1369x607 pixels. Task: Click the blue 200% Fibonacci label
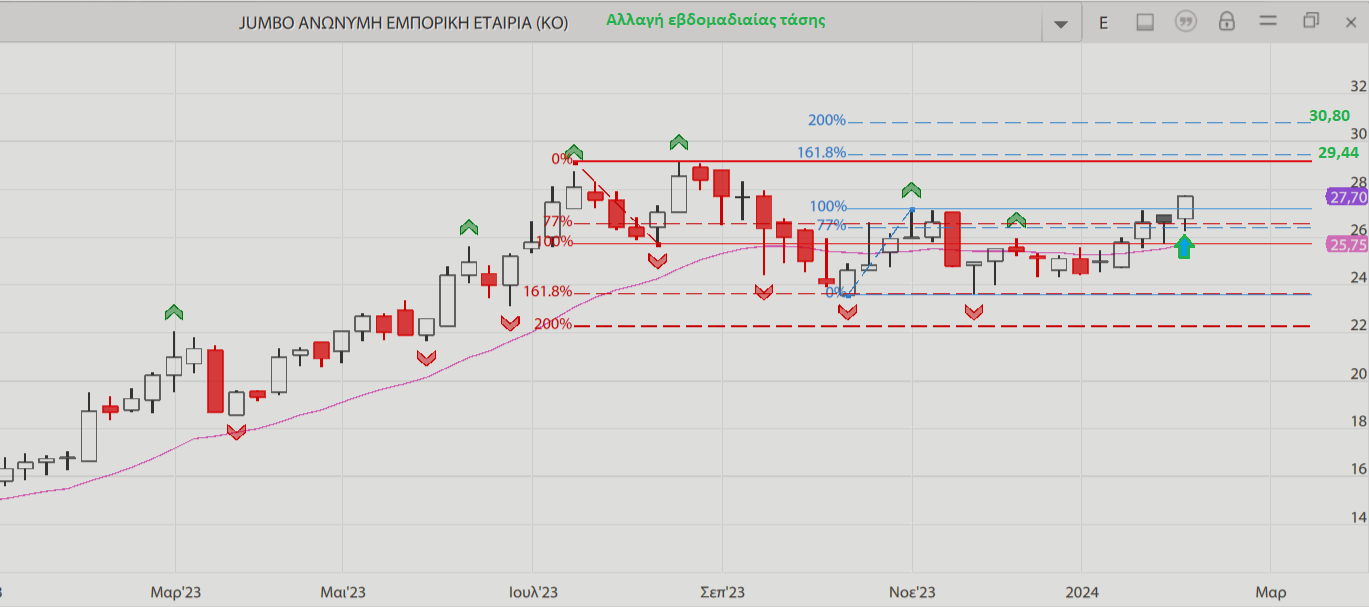[x=827, y=121]
